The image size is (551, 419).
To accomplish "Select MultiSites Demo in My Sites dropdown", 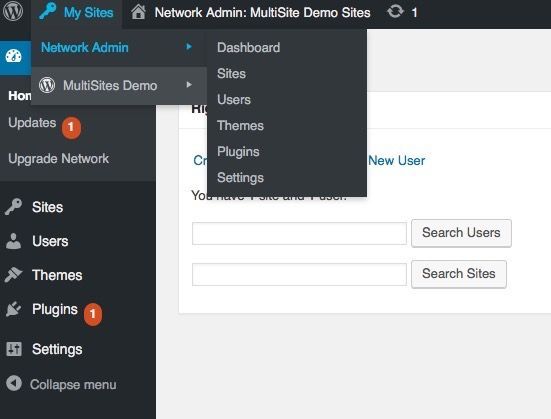I will tap(110, 85).
